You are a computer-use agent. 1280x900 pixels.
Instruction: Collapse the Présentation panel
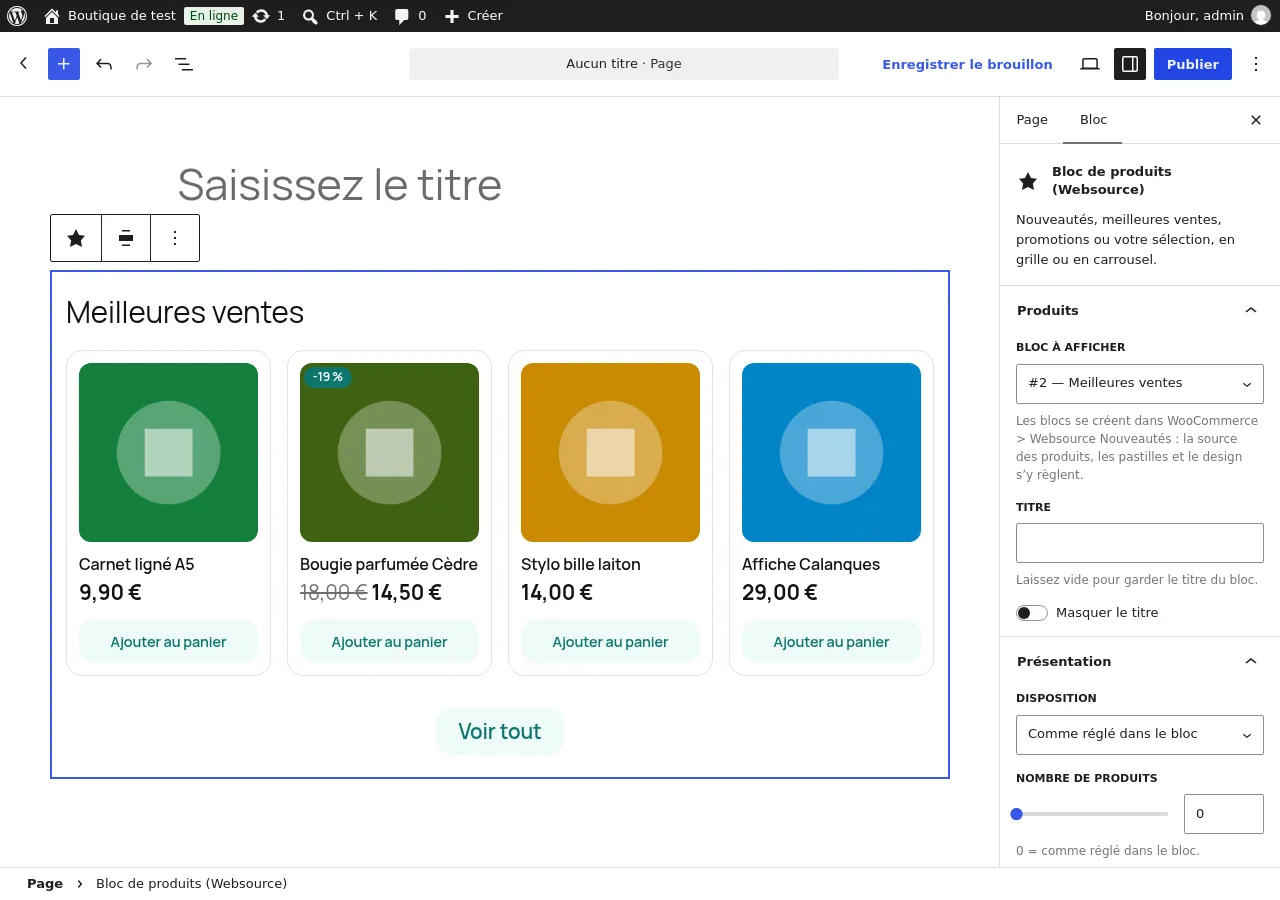click(1140, 662)
